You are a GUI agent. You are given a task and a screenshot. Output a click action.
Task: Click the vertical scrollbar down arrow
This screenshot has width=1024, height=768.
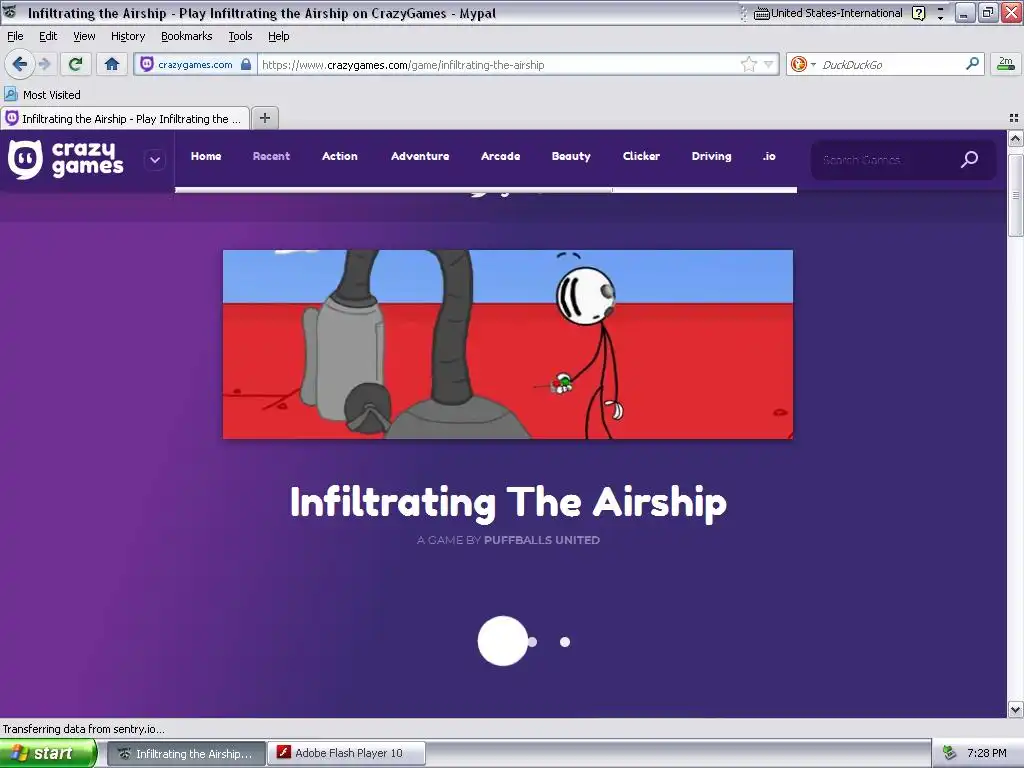click(x=1015, y=709)
